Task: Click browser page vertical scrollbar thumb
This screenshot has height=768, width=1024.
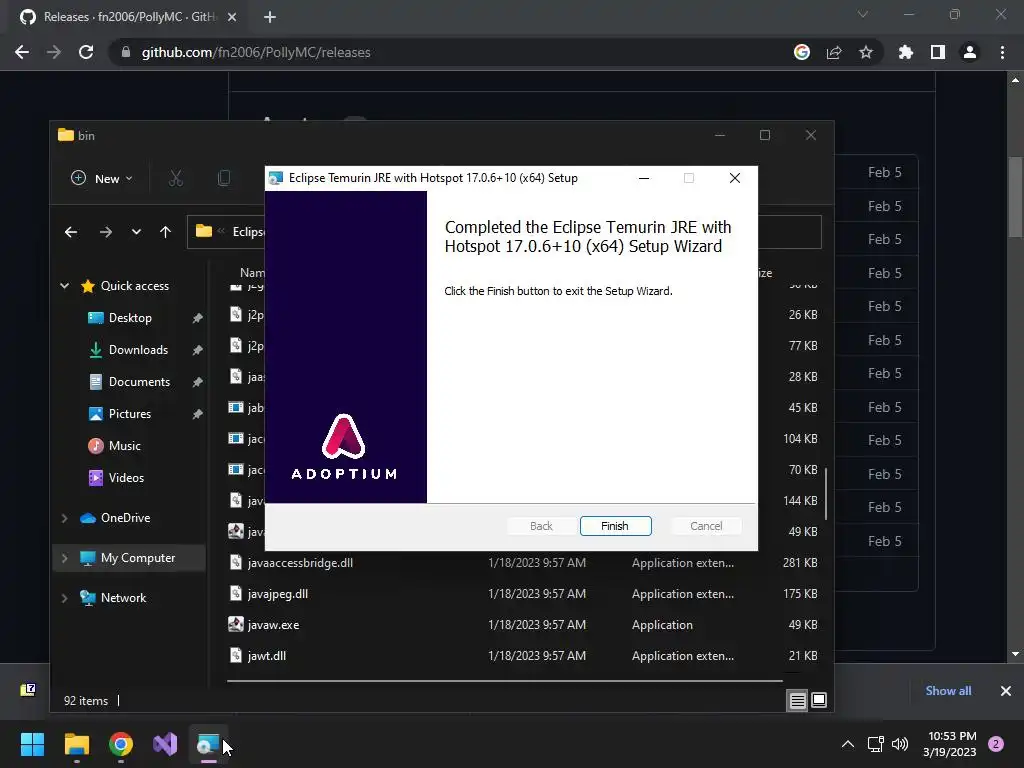Action: [1015, 197]
